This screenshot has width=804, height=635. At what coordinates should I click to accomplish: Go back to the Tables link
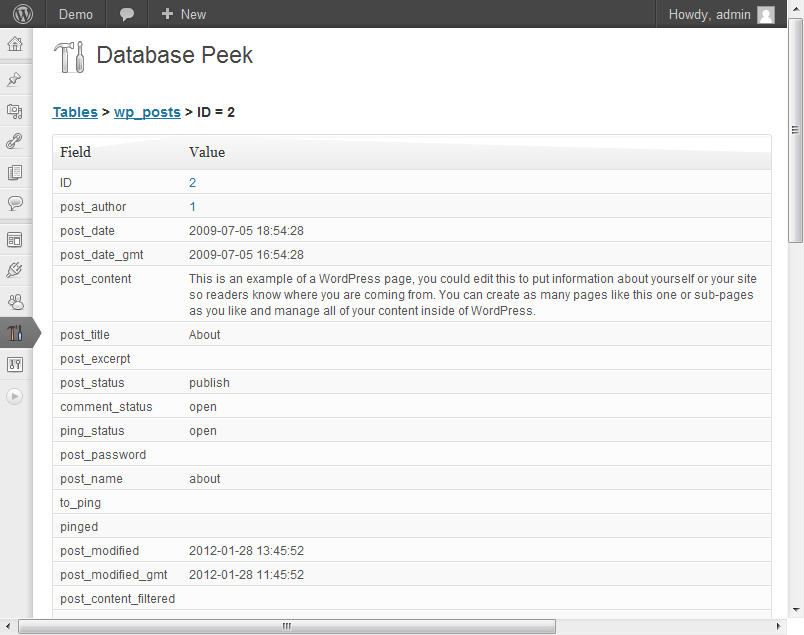(x=75, y=112)
